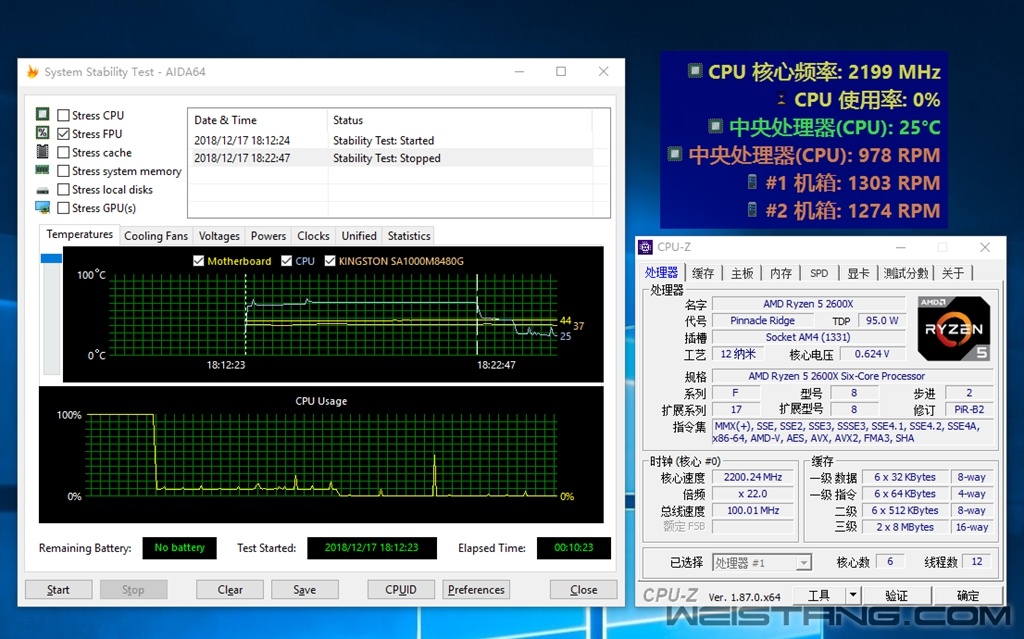Click the Save button

[x=304, y=589]
